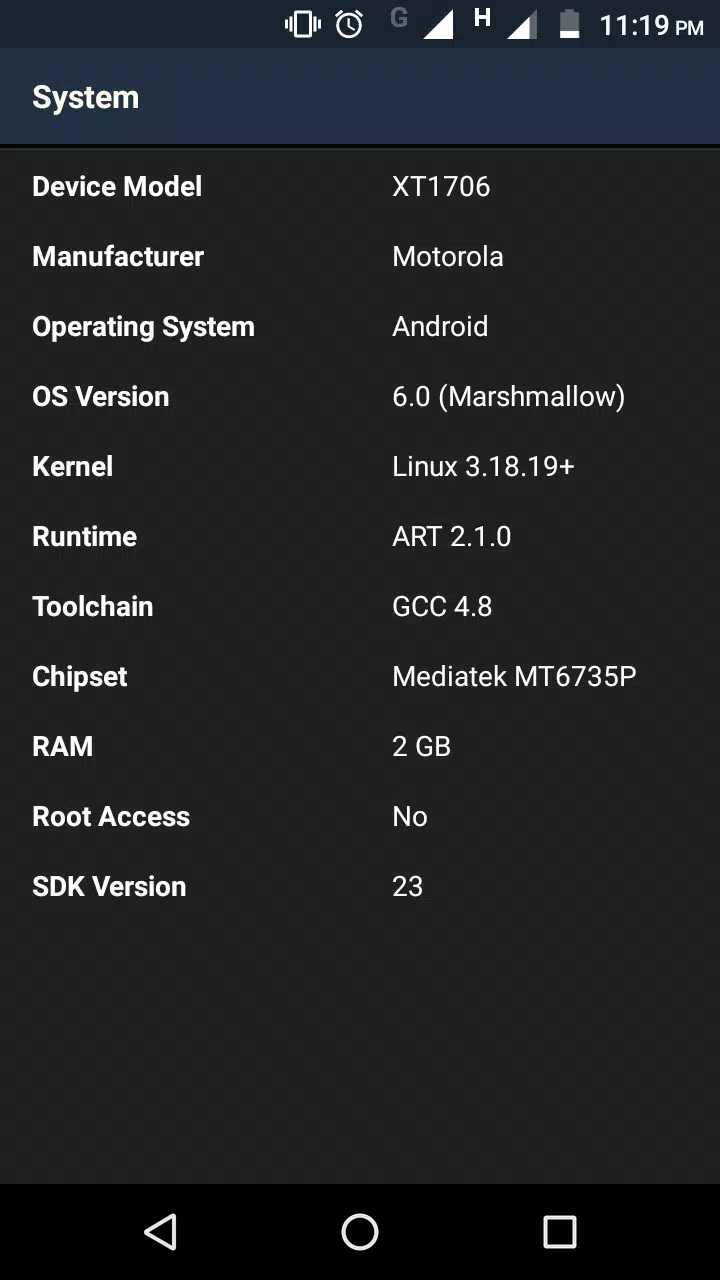This screenshot has width=720, height=1280.
Task: Select the Runtime ART 2.1.0 row
Action: click(360, 536)
